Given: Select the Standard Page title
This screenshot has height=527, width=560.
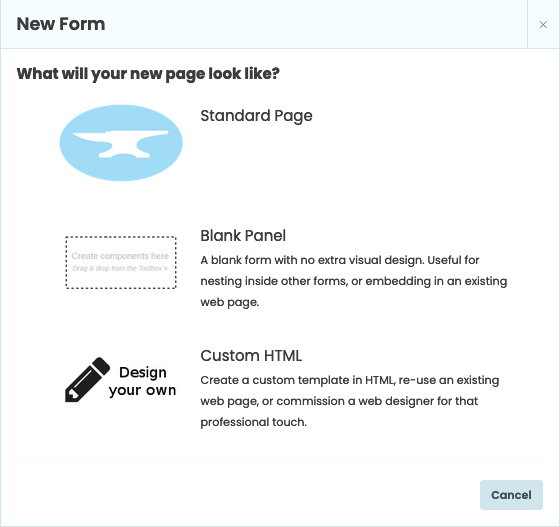Looking at the screenshot, I should pos(256,116).
